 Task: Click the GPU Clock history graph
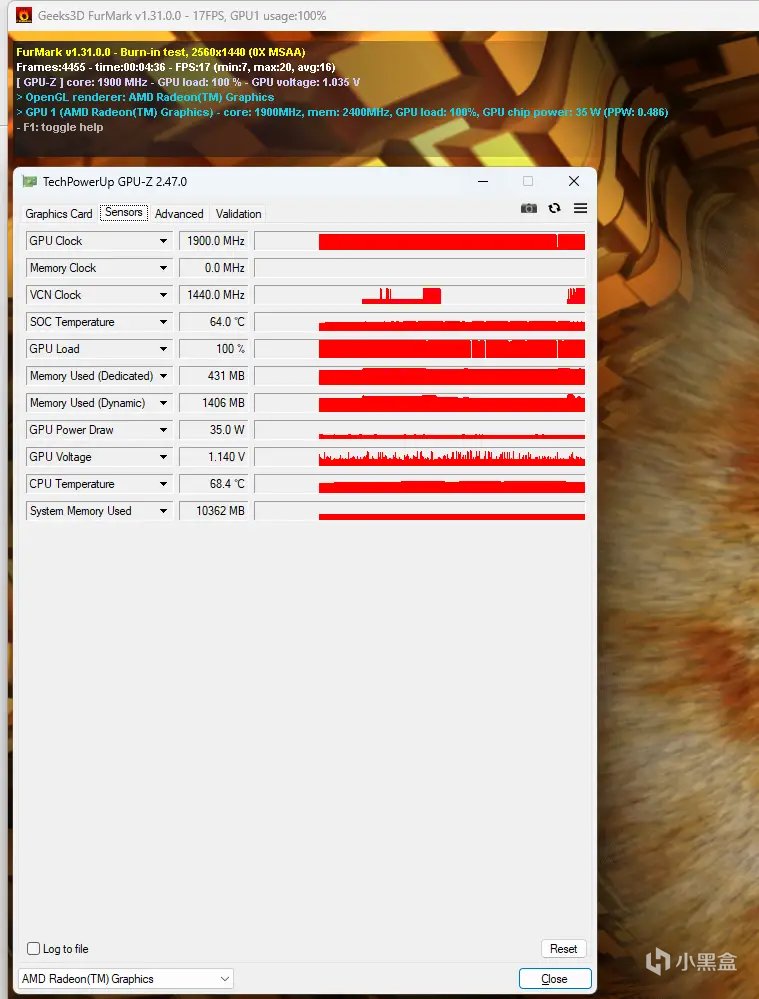pyautogui.click(x=419, y=241)
